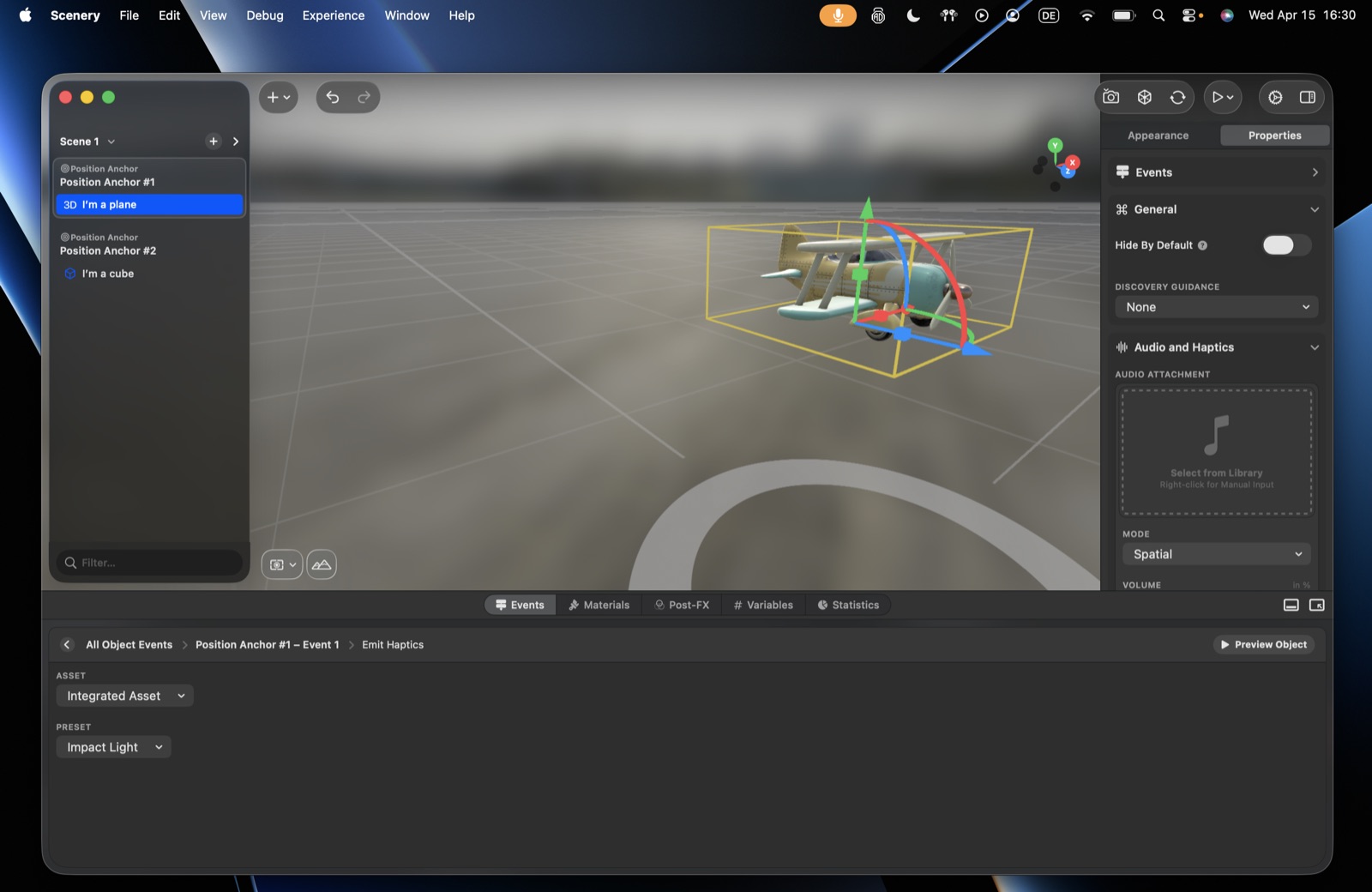The height and width of the screenshot is (892, 1372).
Task: Open the Experience menu
Action: coord(333,15)
